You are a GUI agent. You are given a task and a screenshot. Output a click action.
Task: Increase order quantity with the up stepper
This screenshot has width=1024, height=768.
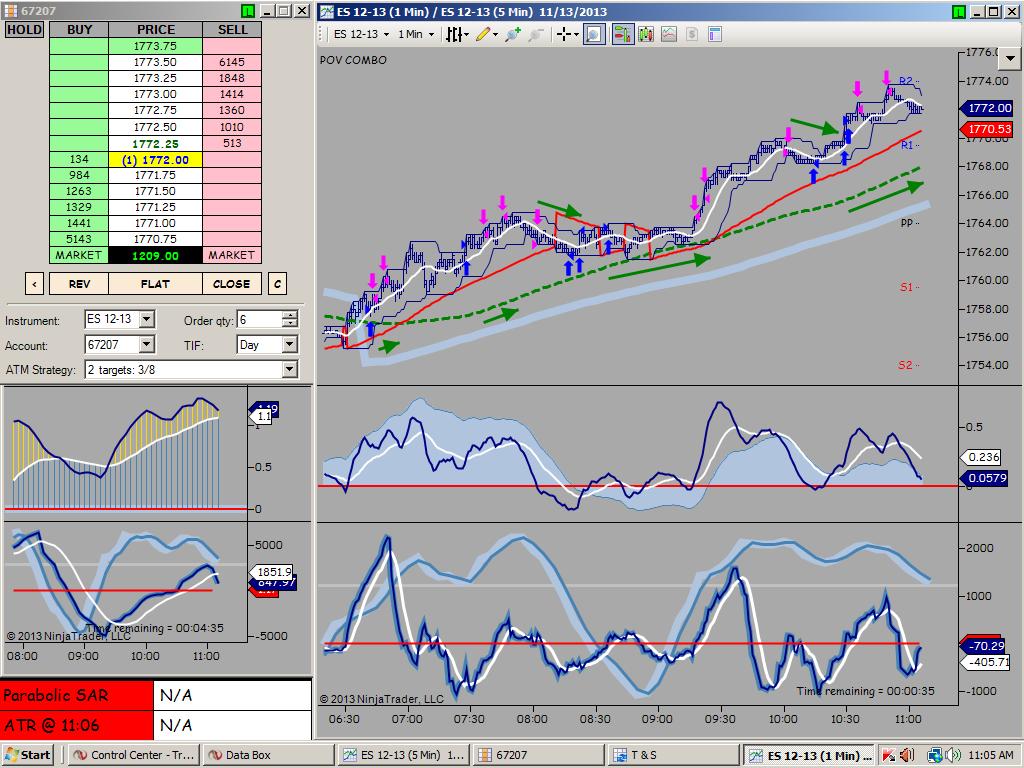click(x=290, y=315)
